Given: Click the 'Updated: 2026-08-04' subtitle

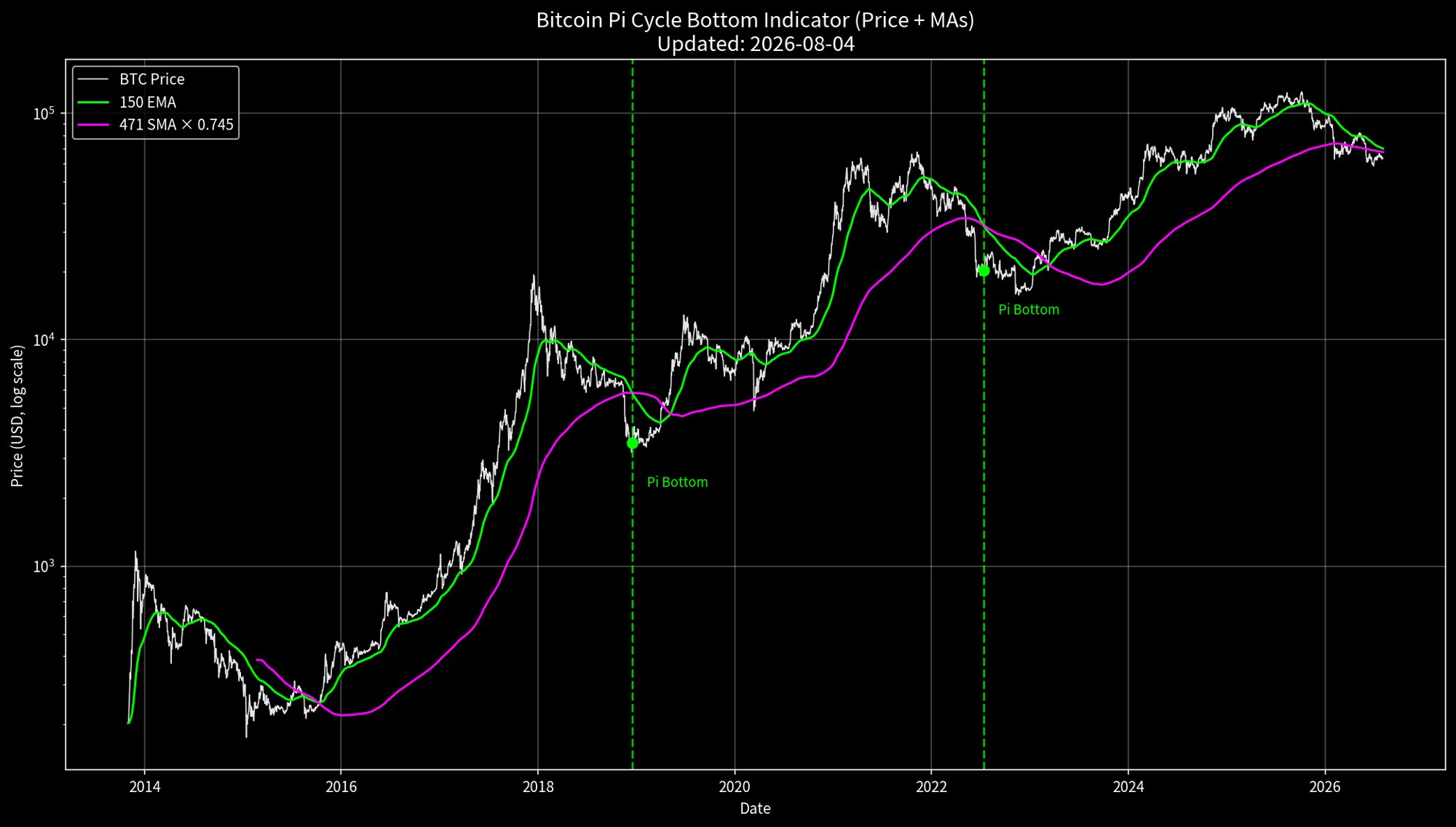Looking at the screenshot, I should [x=756, y=44].
